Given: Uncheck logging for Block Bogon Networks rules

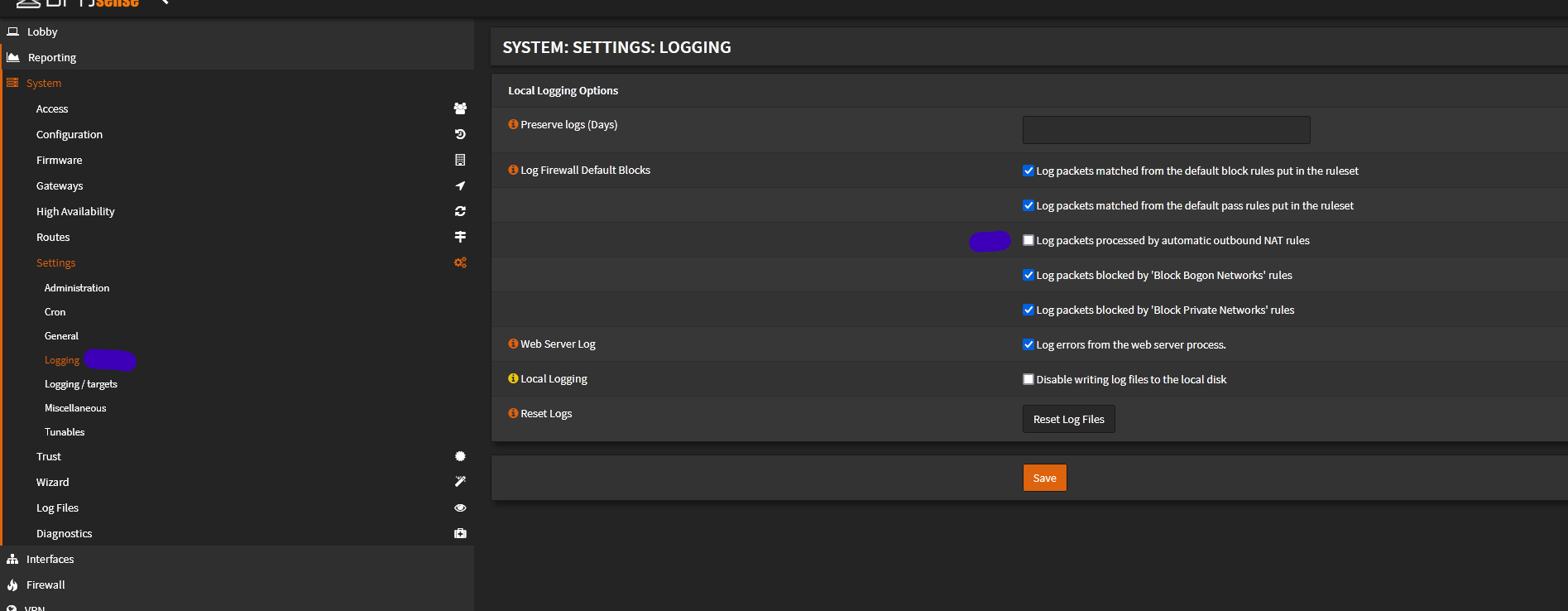Looking at the screenshot, I should tap(1029, 275).
